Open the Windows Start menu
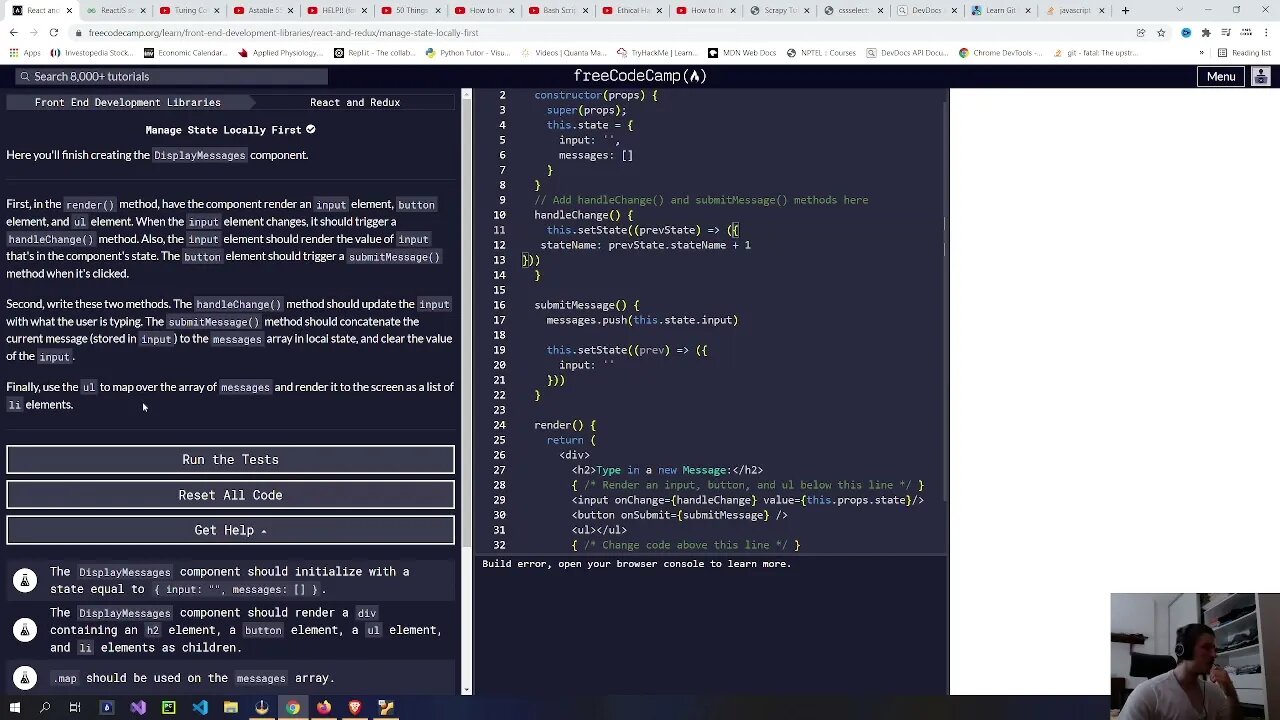 [14, 708]
